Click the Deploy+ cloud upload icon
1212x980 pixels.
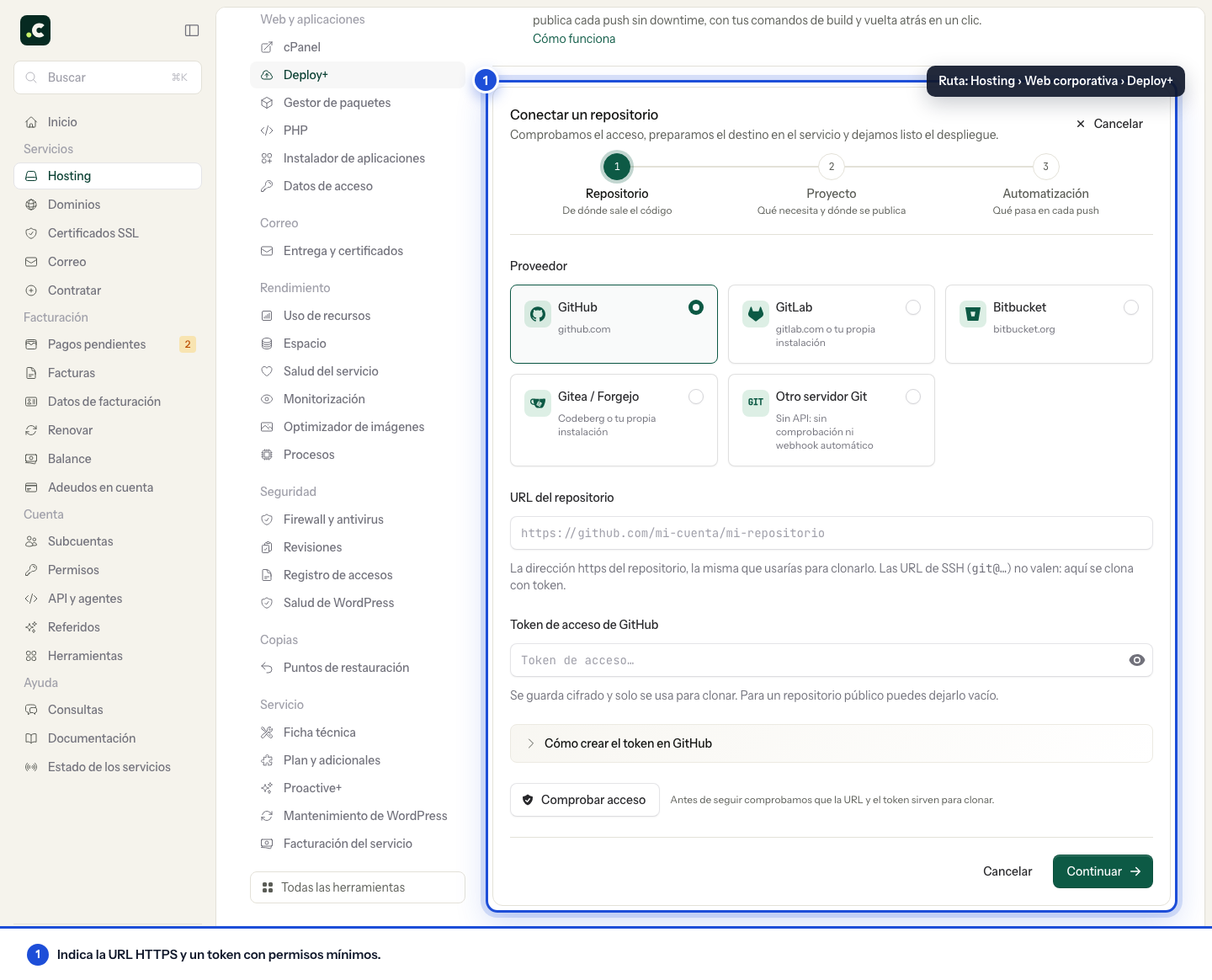click(267, 75)
